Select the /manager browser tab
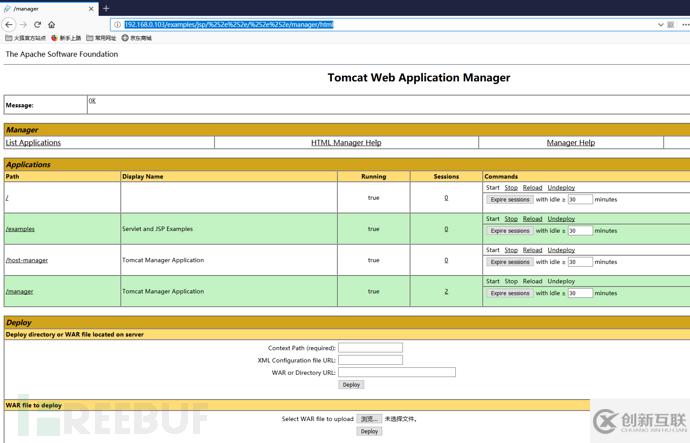Screen dimensions: 690x443 [48, 9]
